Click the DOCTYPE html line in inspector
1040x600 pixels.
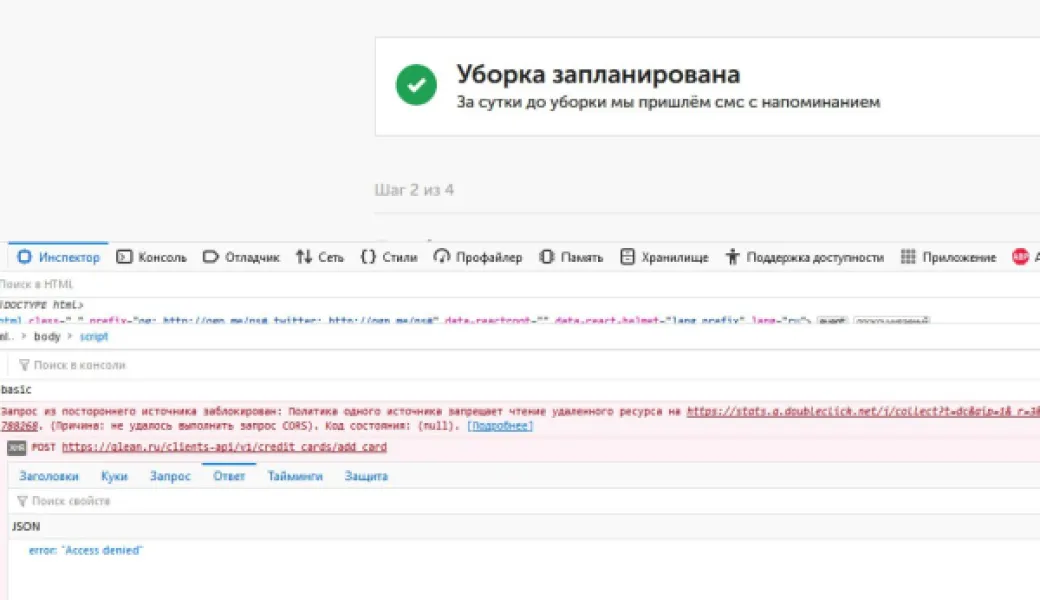tap(42, 305)
